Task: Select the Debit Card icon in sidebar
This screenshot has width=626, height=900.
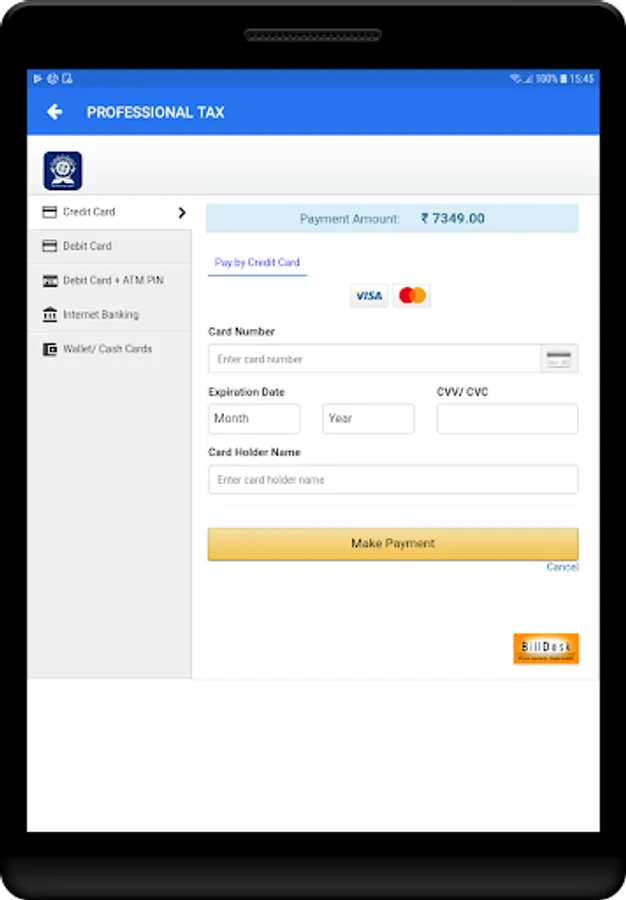Action: 50,246
